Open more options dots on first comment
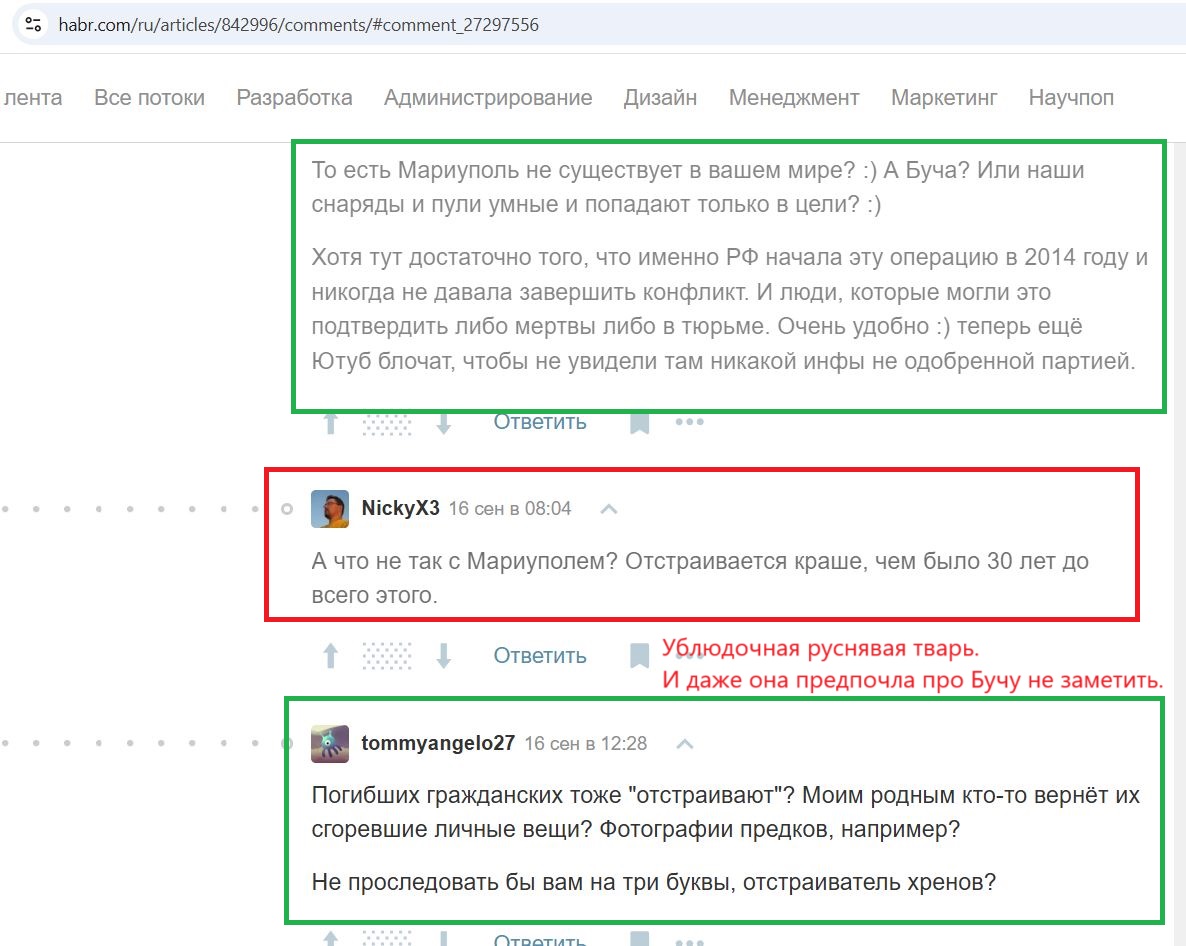 click(689, 422)
